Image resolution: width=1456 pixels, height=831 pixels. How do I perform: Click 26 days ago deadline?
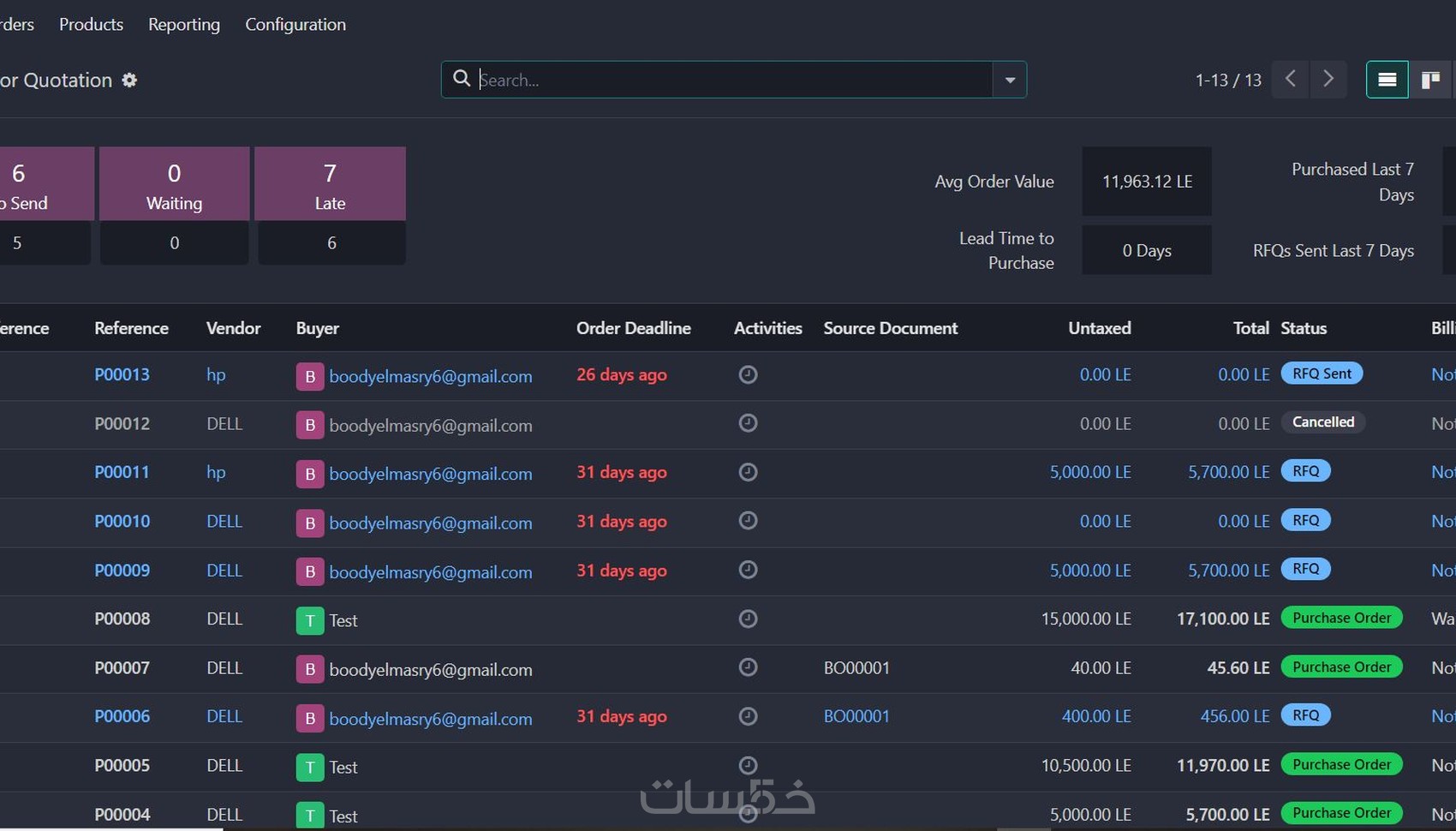622,374
